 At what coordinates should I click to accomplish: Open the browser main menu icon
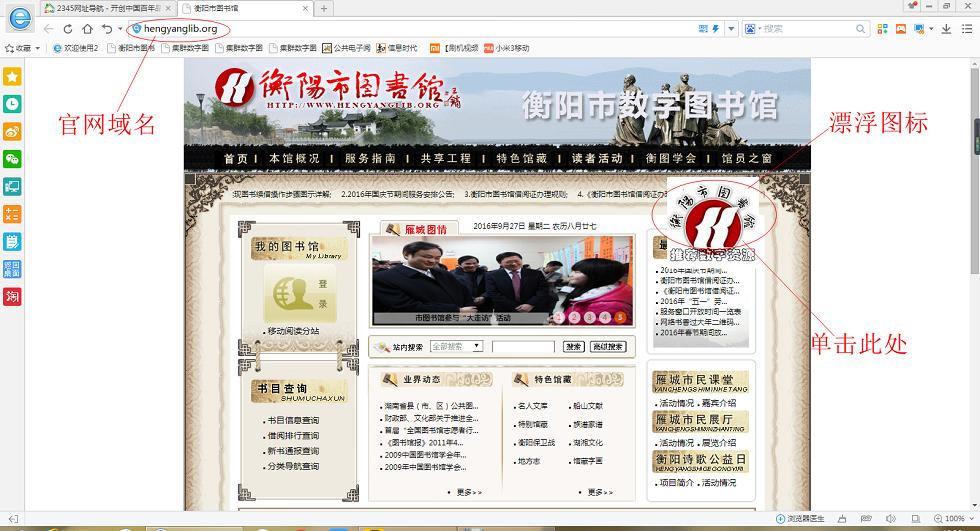(x=967, y=29)
